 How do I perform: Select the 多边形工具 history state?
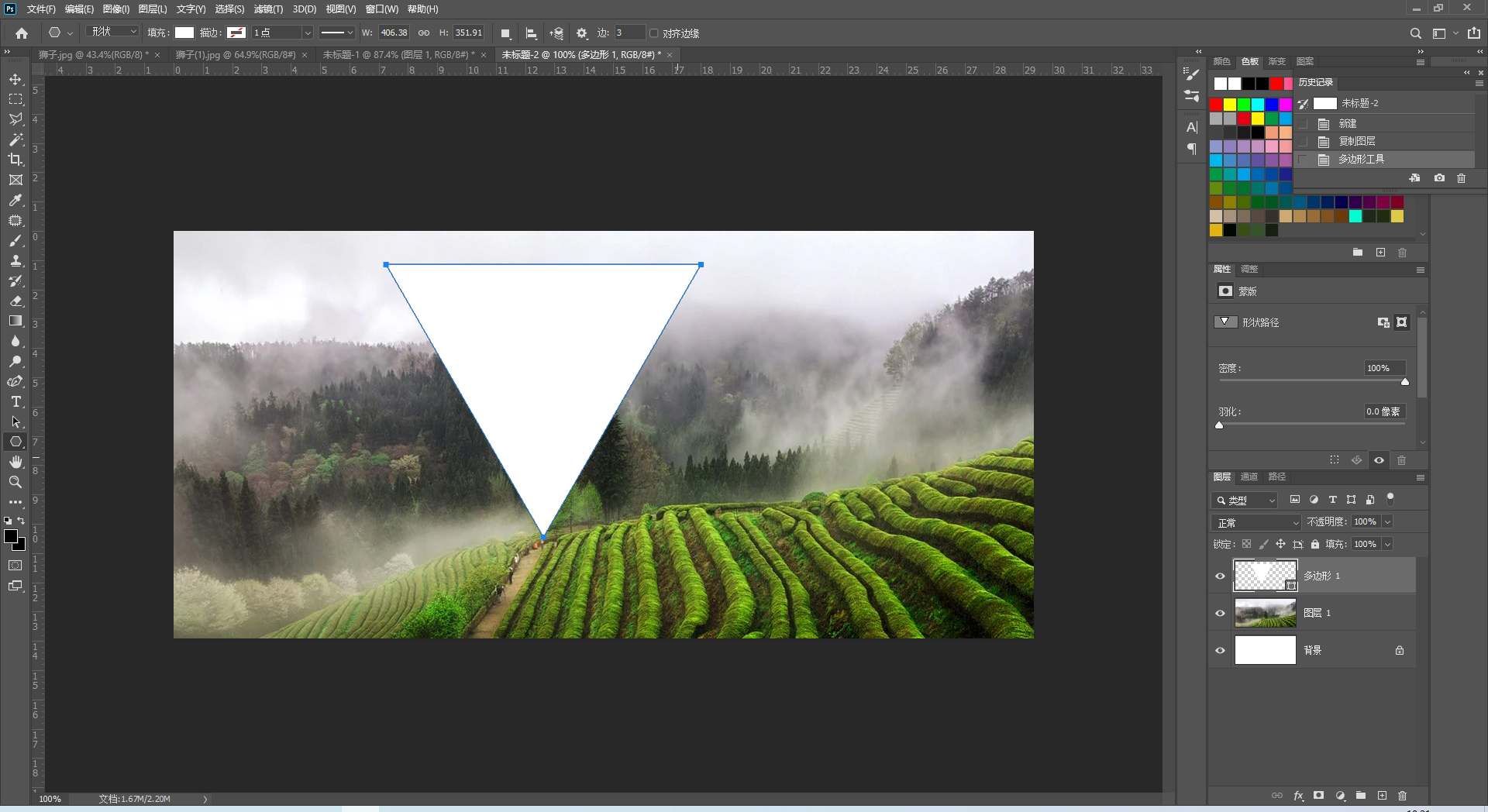coord(1385,160)
